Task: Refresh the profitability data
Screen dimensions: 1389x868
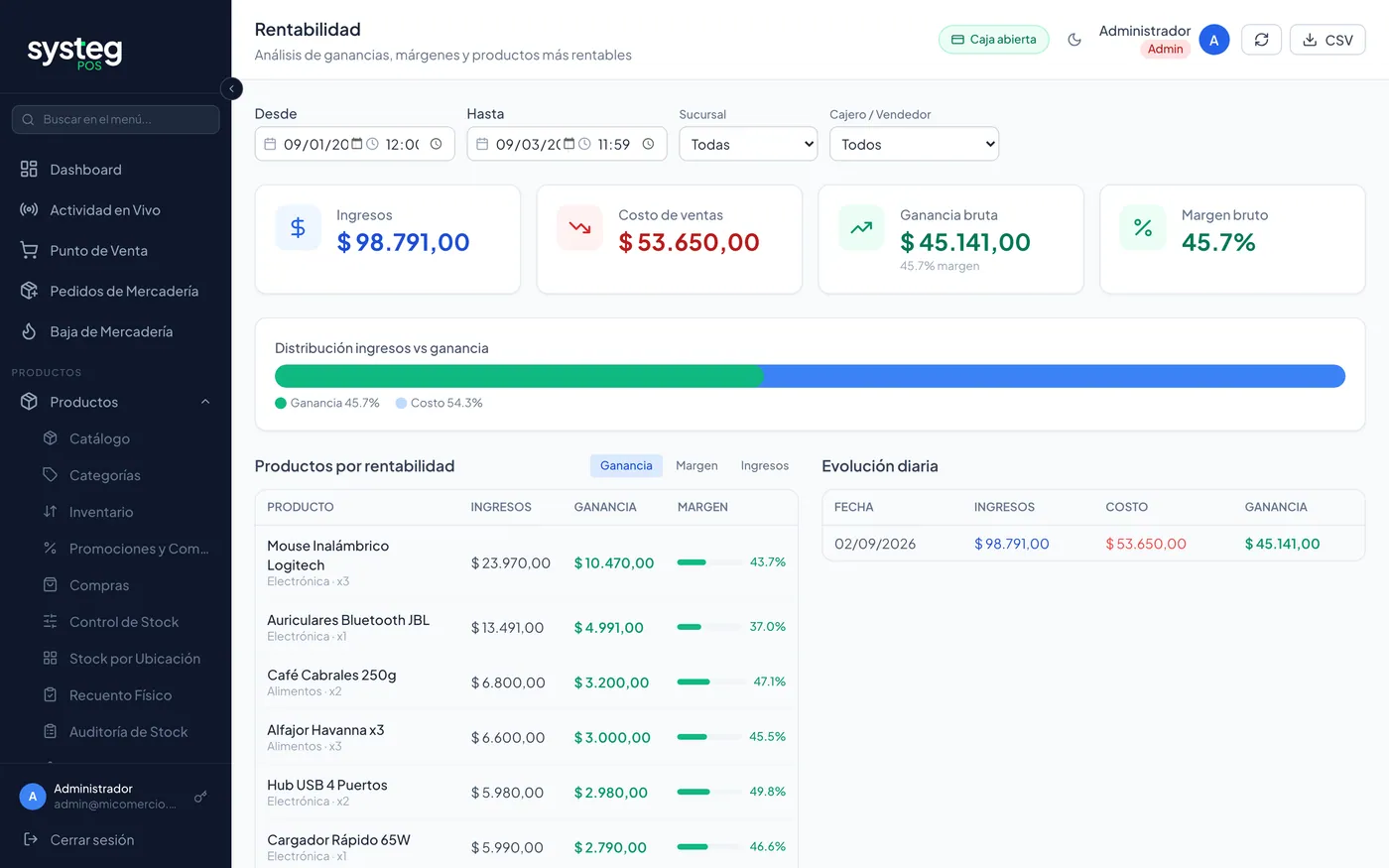Action: [1262, 40]
